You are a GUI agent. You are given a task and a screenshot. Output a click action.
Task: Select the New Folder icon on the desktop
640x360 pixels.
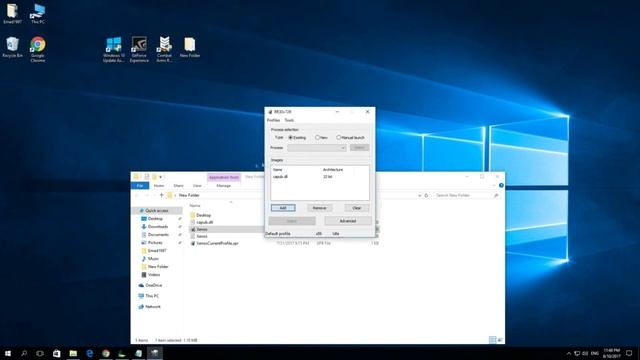point(190,47)
